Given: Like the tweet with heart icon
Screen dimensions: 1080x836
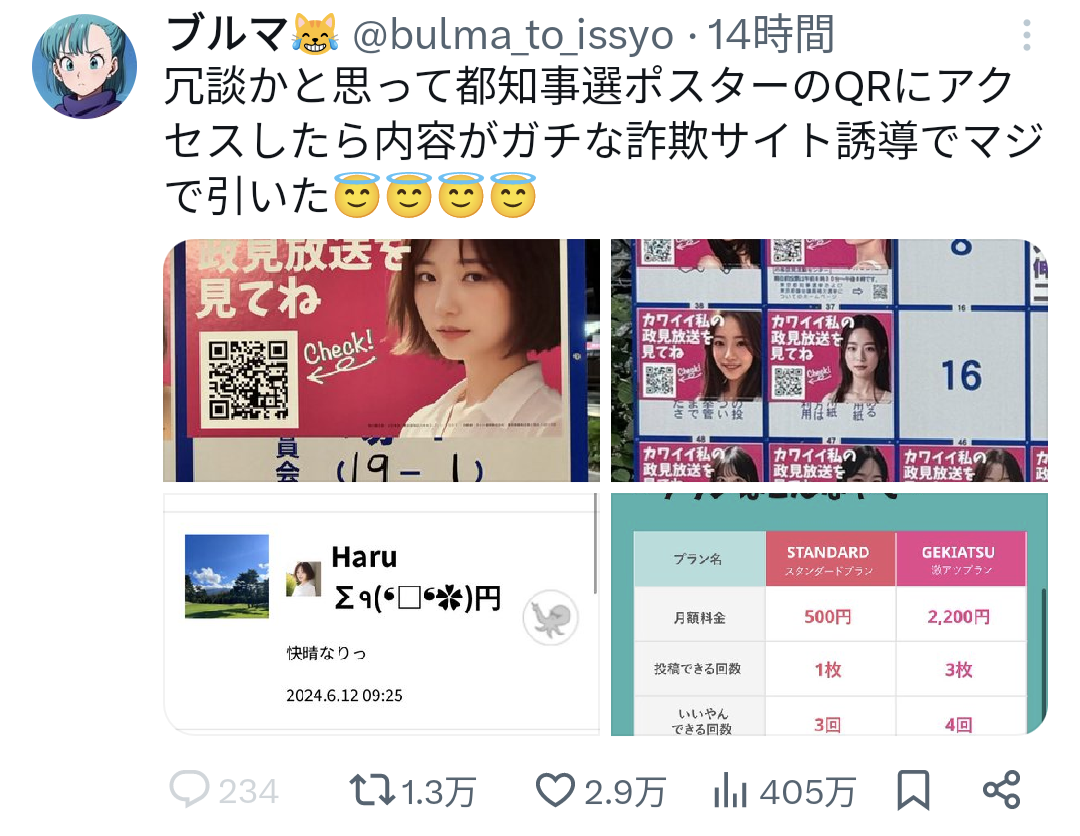Looking at the screenshot, I should [555, 790].
